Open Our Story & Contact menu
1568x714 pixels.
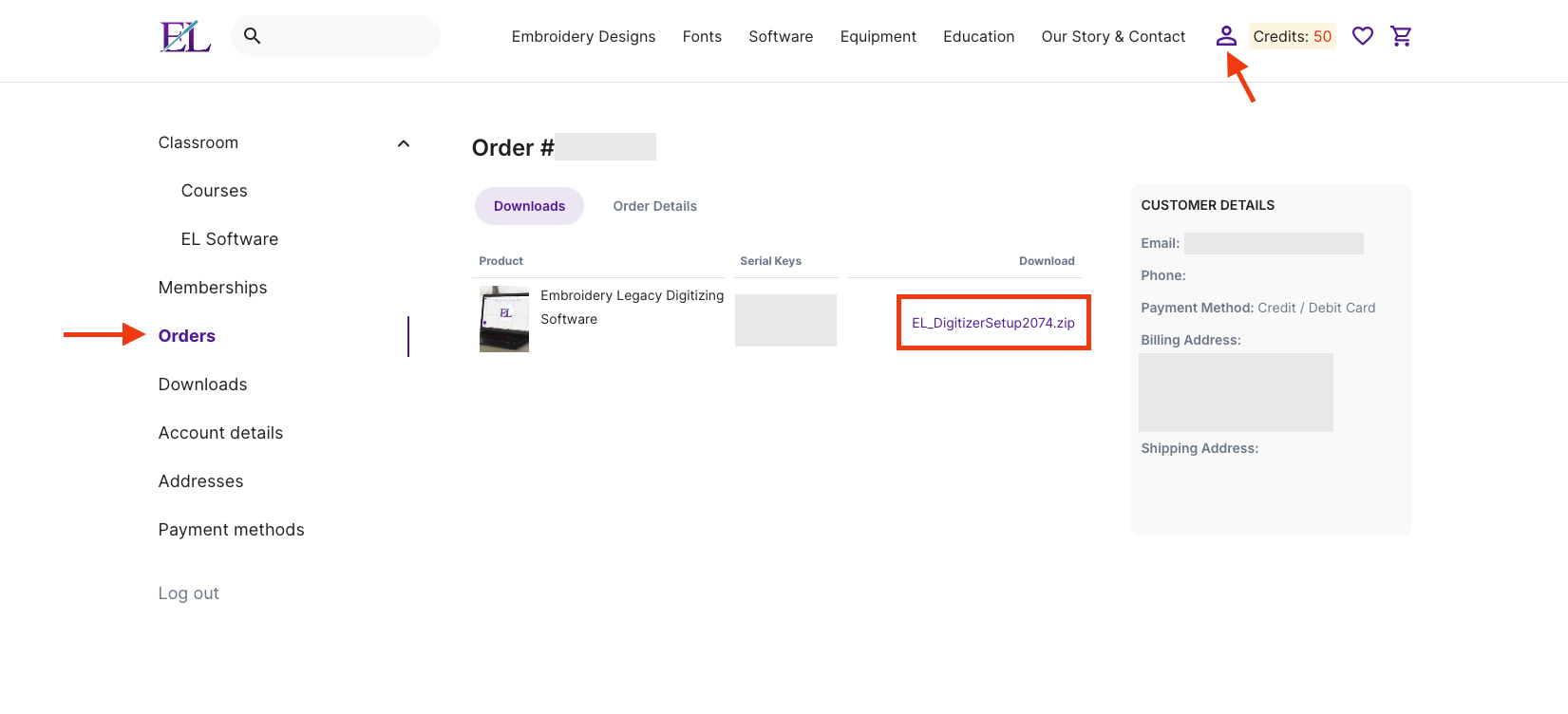click(1113, 36)
